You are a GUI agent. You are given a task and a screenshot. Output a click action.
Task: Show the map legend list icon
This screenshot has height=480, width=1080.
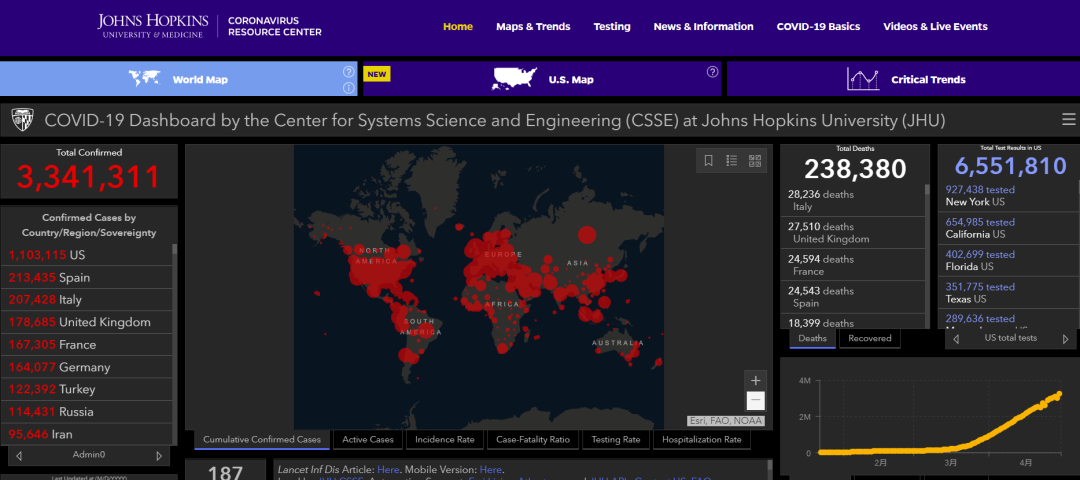tap(731, 160)
